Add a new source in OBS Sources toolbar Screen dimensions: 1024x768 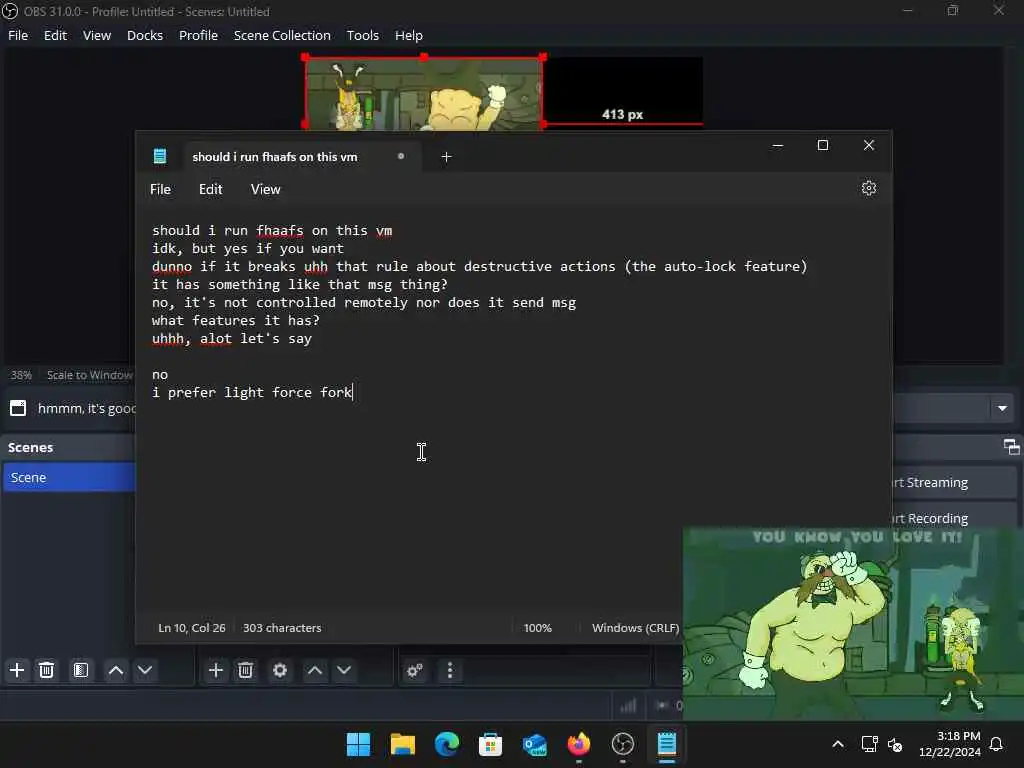(216, 670)
